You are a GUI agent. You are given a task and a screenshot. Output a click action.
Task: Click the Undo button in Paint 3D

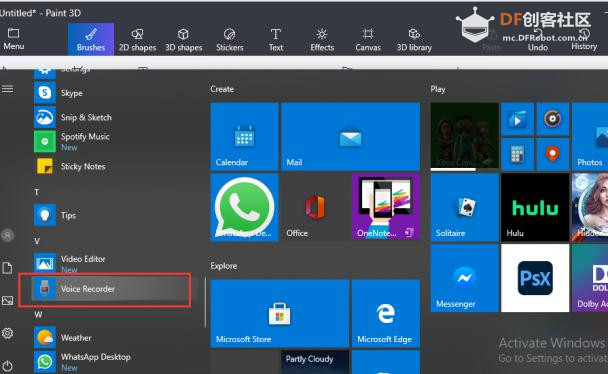point(538,40)
